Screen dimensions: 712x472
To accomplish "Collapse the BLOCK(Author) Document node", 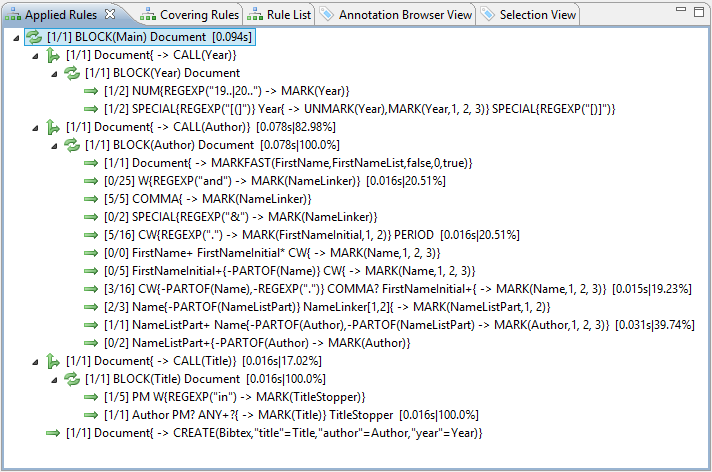I will pos(54,146).
